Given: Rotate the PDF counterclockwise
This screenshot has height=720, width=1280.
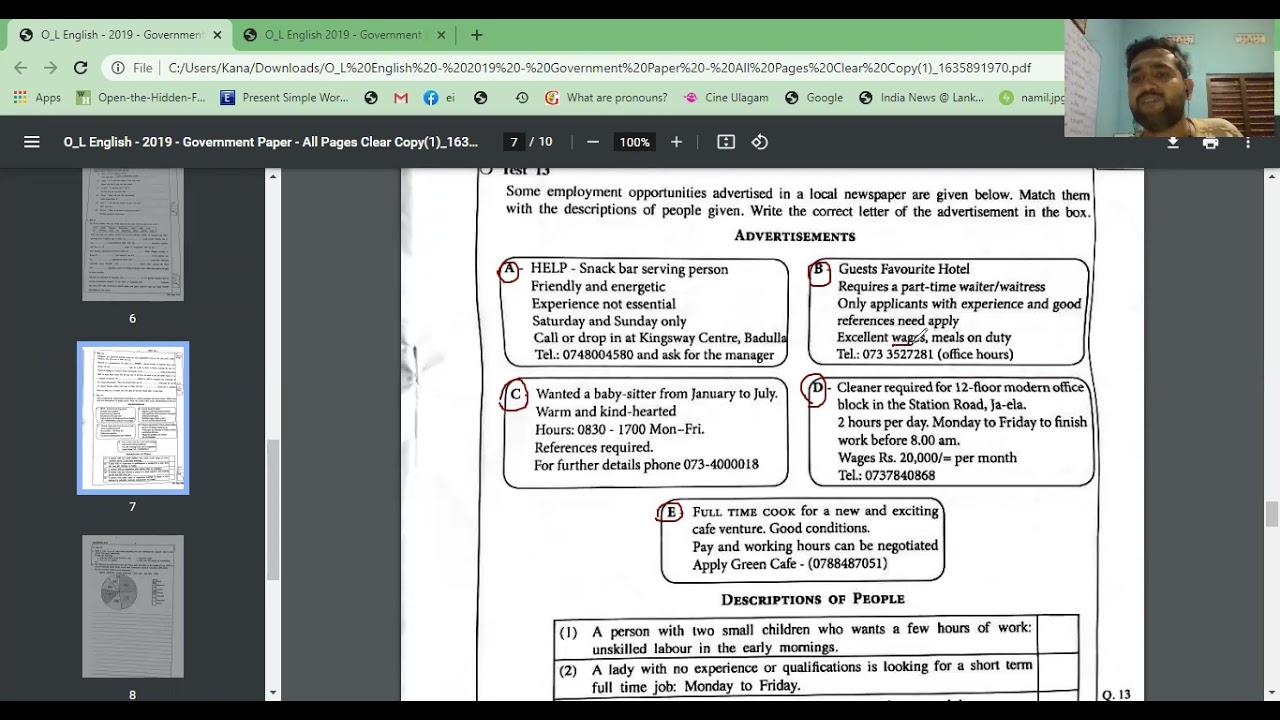Looking at the screenshot, I should [760, 142].
